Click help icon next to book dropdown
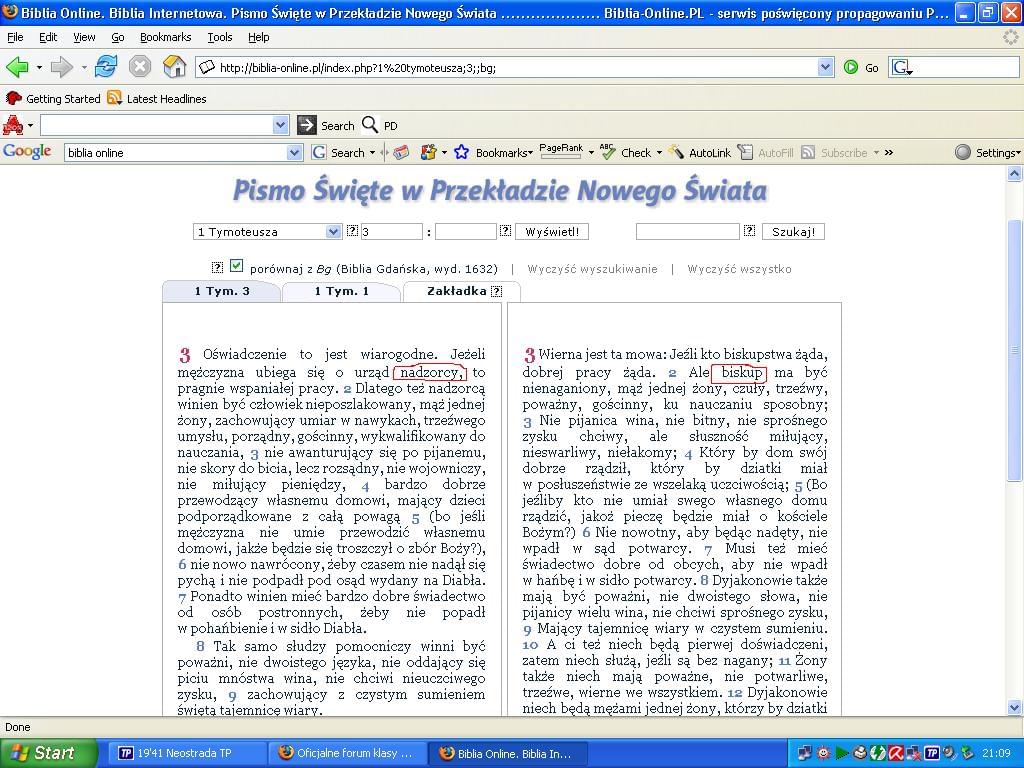This screenshot has height=768, width=1024. (x=352, y=231)
